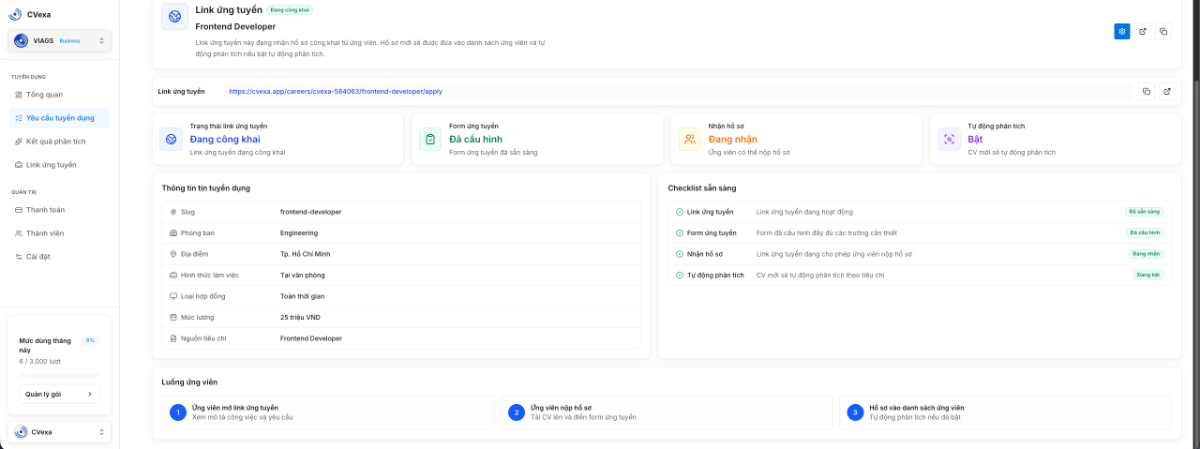
Task: Click the blue settings gear button in header
Action: click(1122, 31)
